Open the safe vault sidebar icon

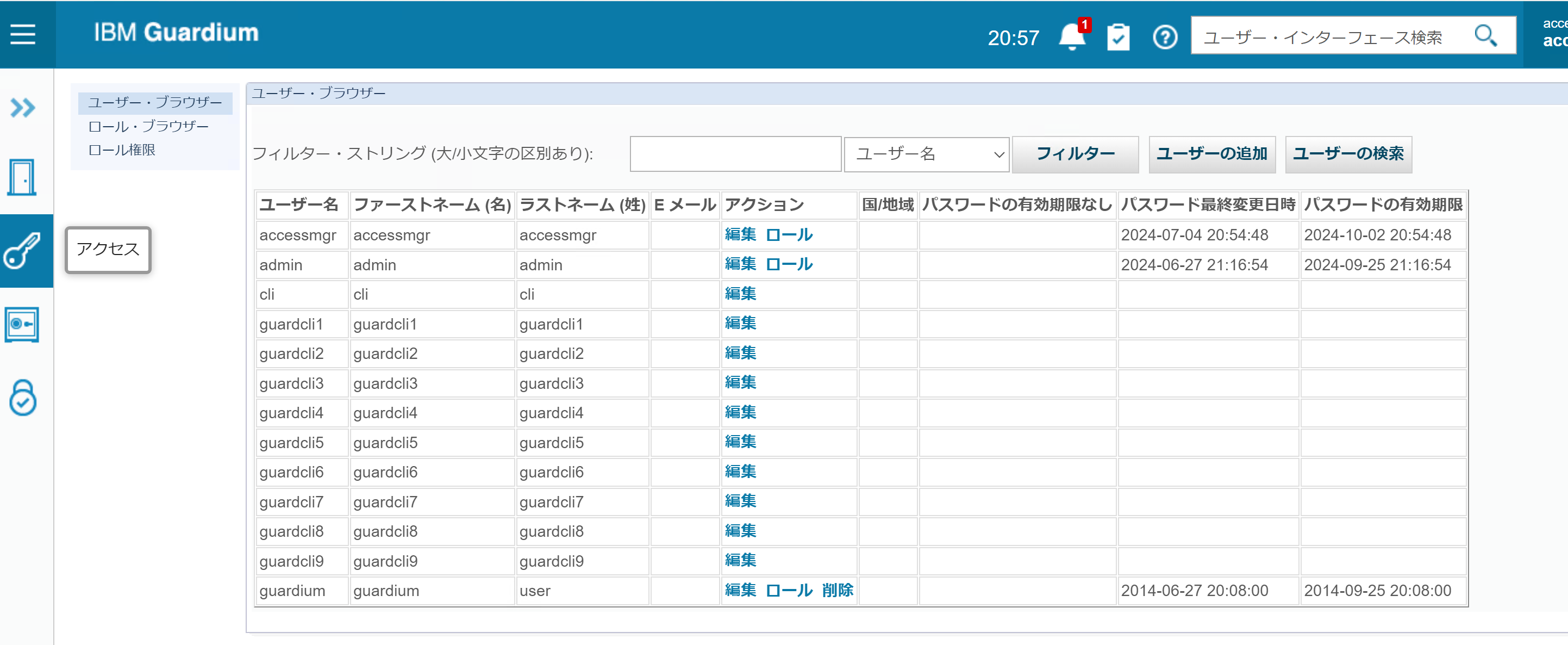point(22,324)
